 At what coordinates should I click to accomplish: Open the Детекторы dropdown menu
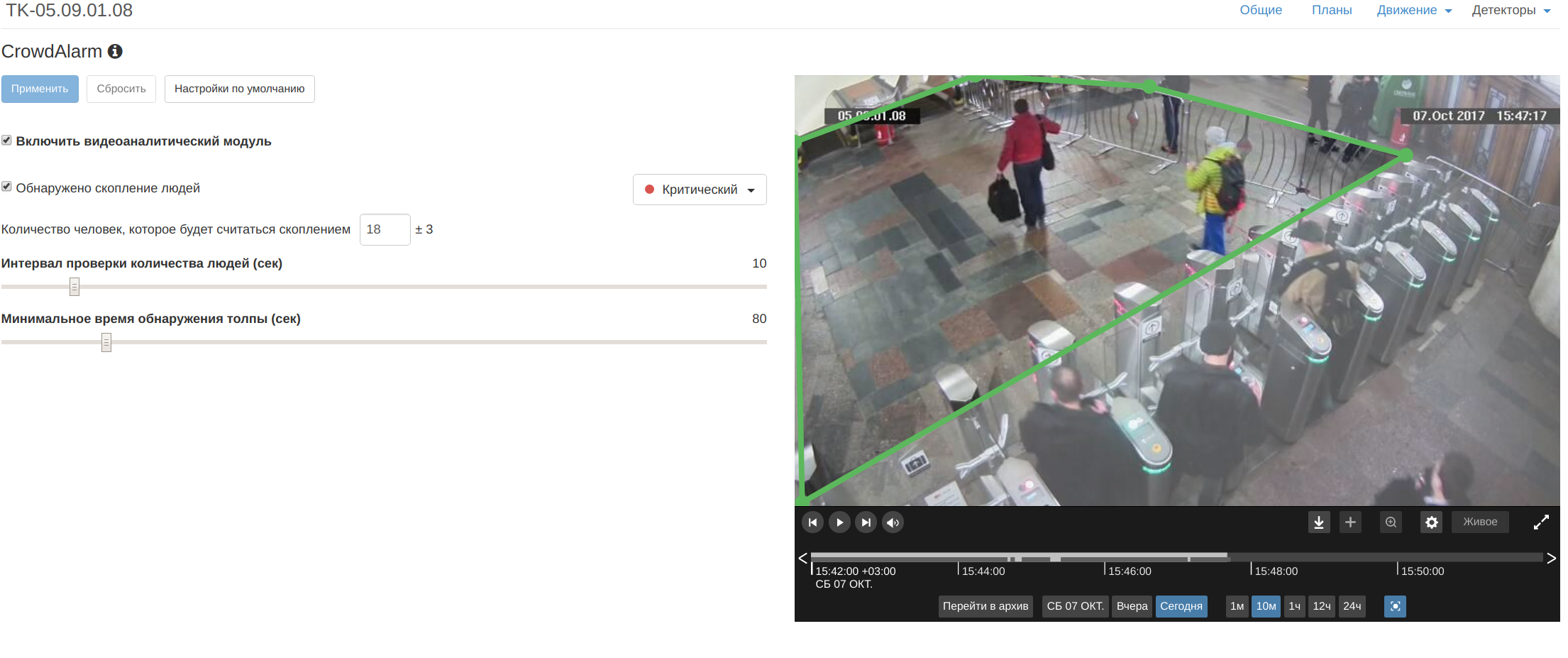[x=1511, y=10]
